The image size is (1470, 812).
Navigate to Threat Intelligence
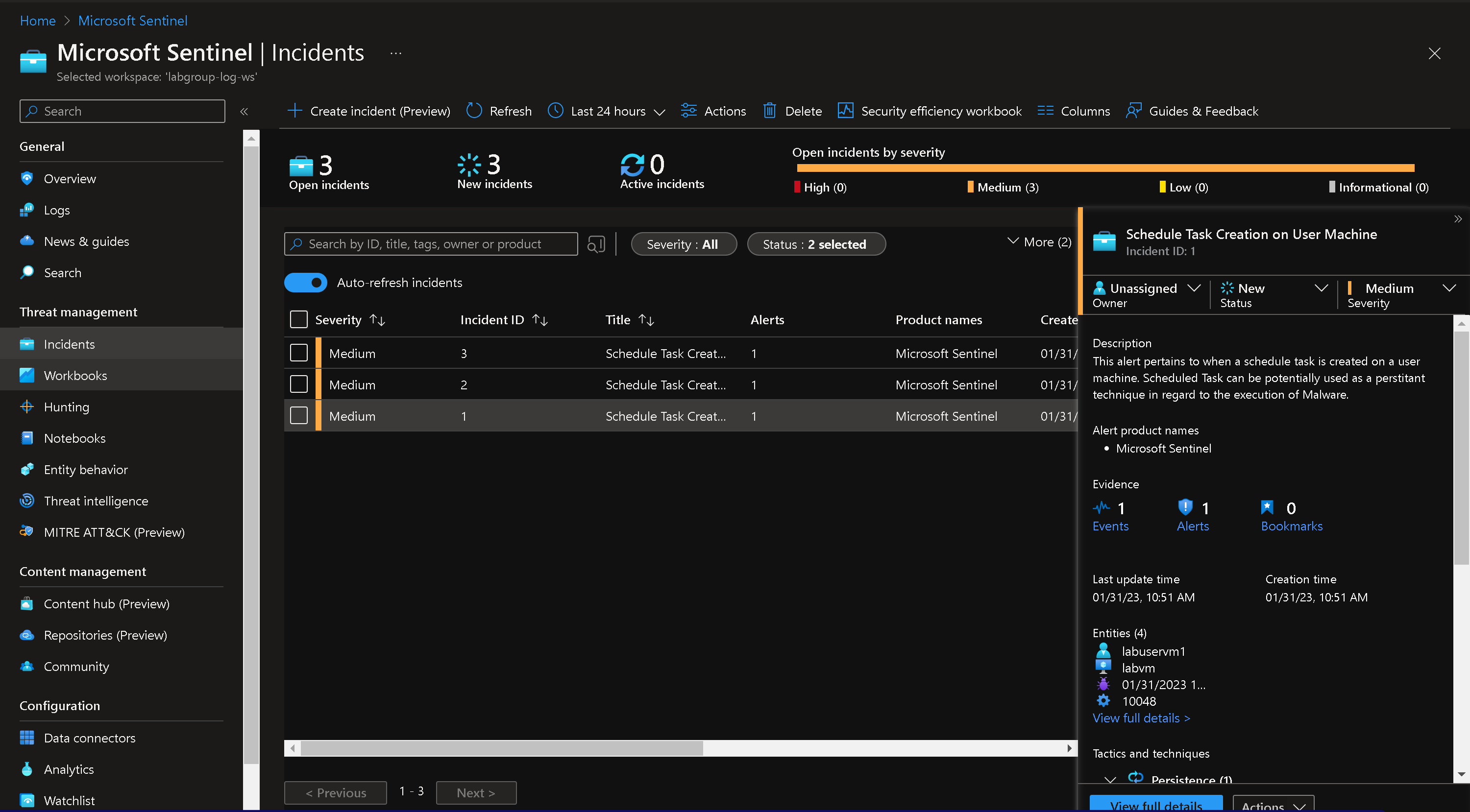click(96, 500)
